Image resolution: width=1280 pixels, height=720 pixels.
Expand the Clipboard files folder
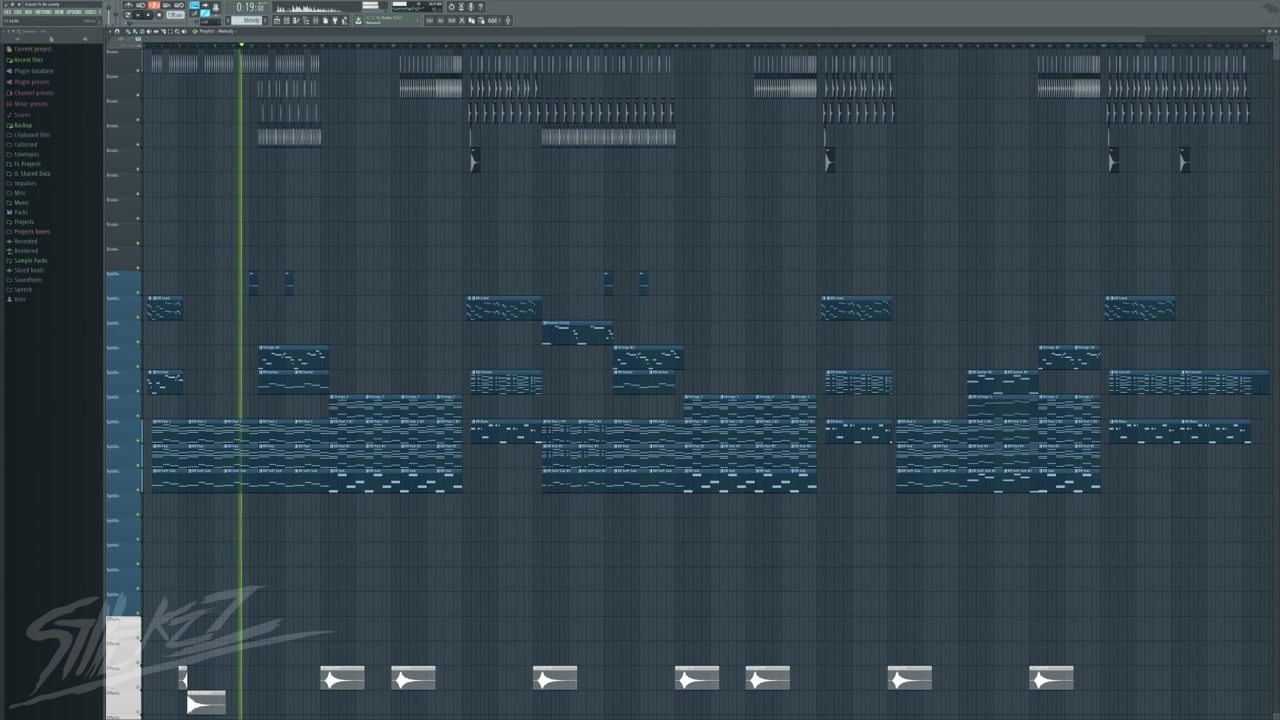coord(31,135)
